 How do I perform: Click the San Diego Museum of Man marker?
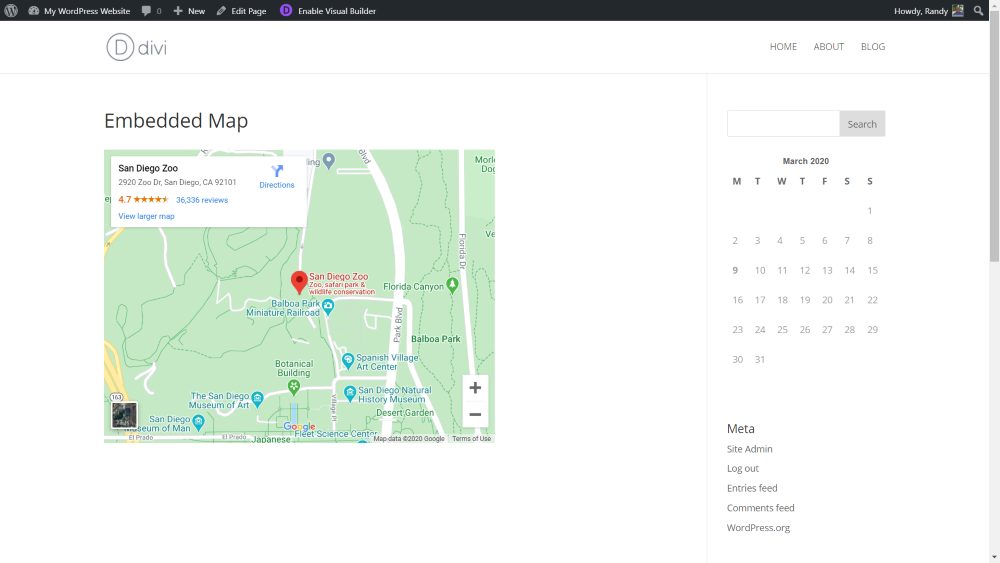pyautogui.click(x=198, y=421)
